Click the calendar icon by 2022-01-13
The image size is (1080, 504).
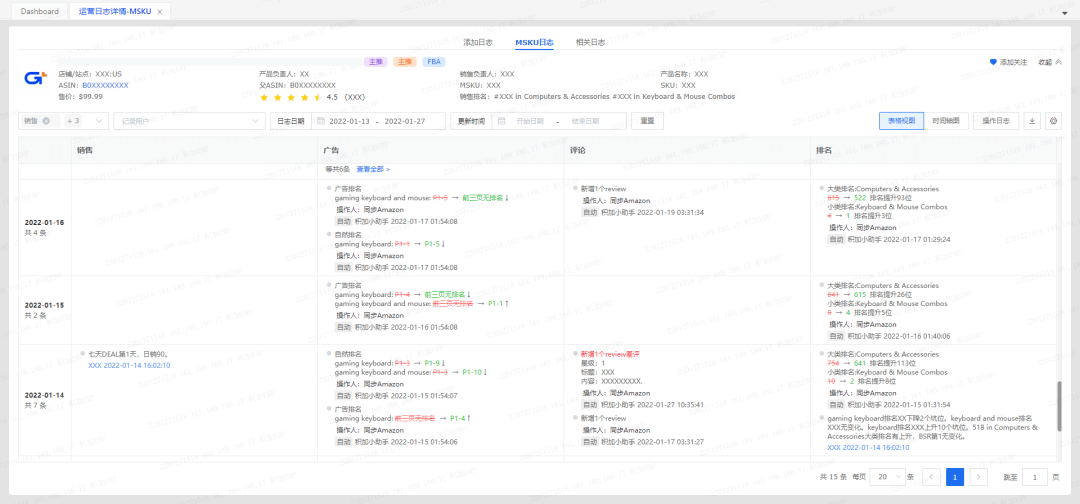(320, 121)
